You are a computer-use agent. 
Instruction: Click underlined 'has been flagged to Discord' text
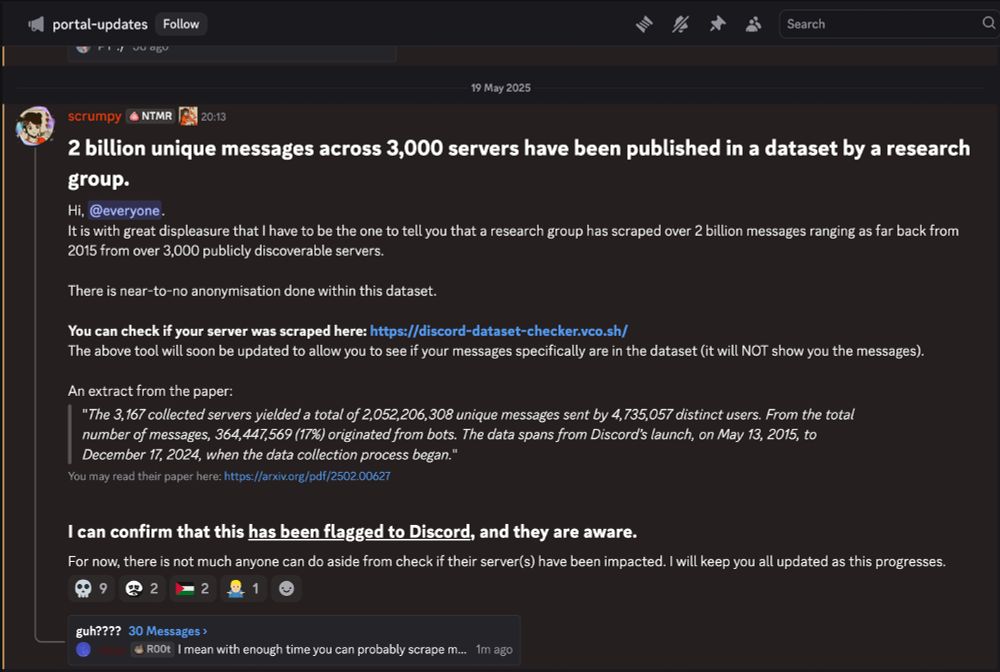click(359, 532)
